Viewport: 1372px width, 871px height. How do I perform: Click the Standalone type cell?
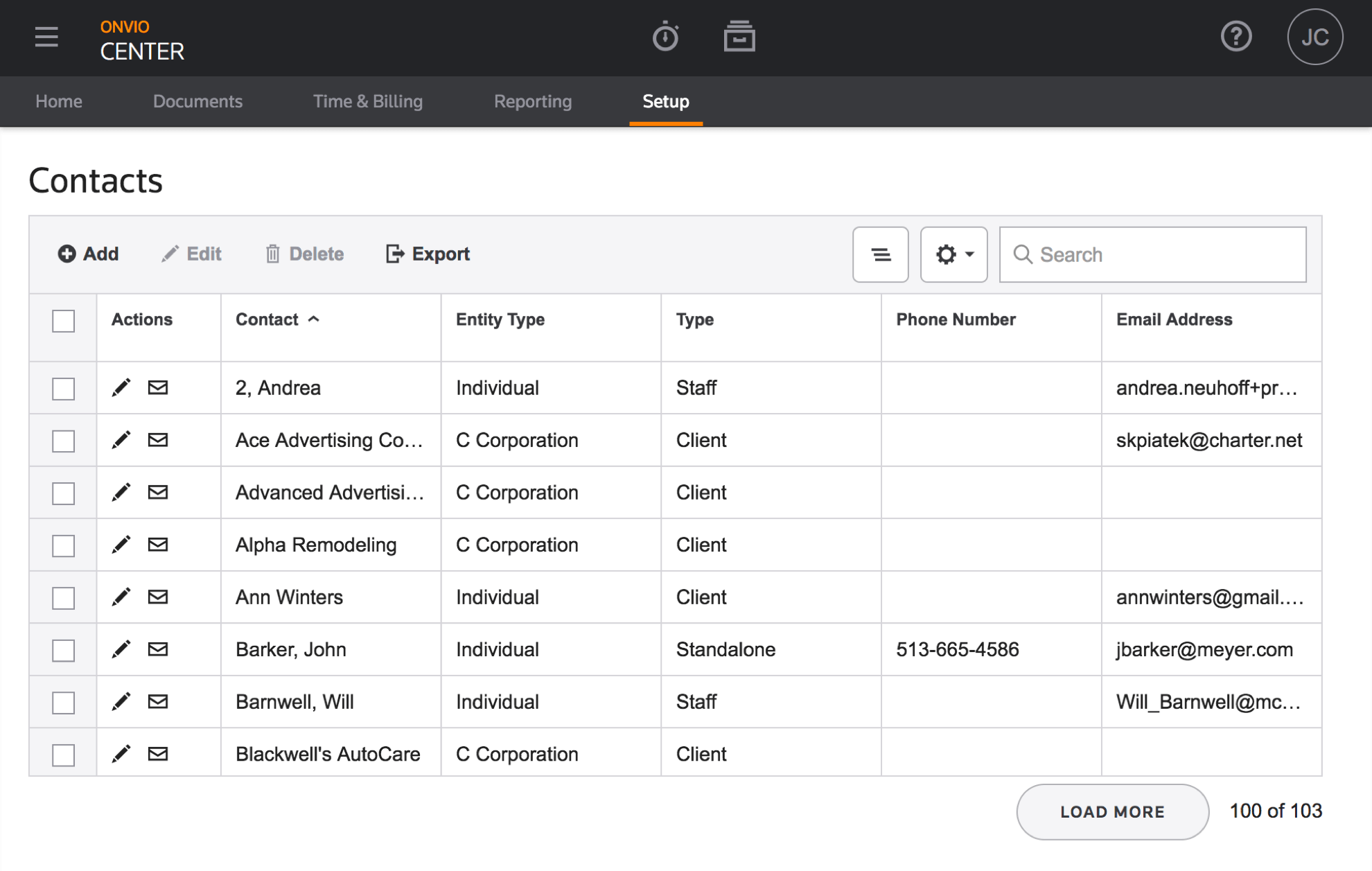(x=725, y=649)
